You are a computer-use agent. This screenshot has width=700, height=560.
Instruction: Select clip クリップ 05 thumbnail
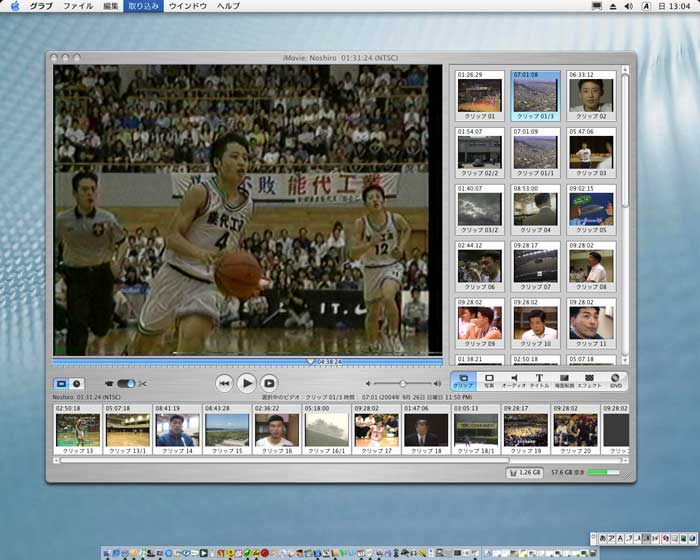click(x=591, y=209)
